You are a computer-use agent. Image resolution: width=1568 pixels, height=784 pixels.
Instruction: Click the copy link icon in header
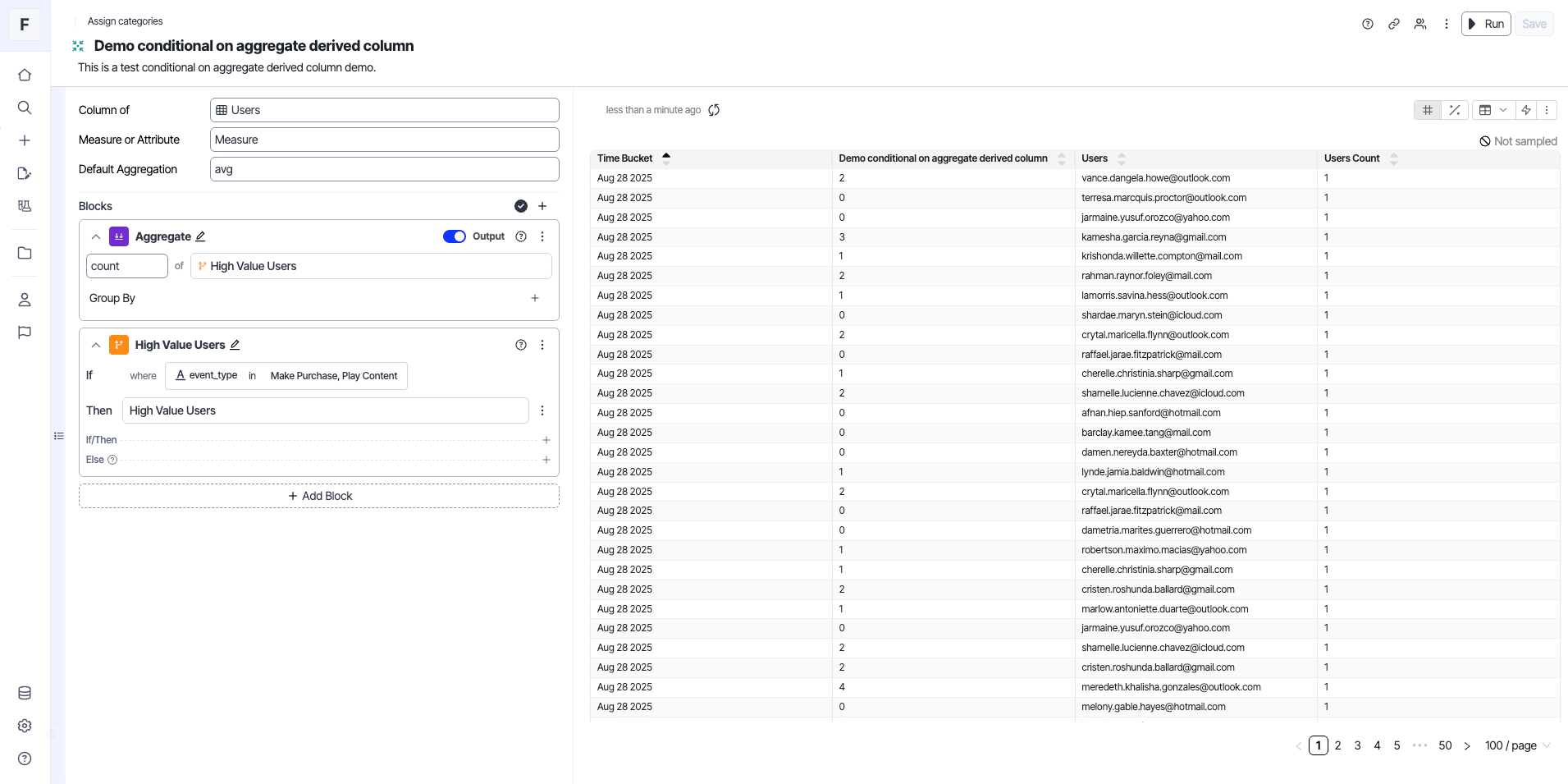point(1393,24)
